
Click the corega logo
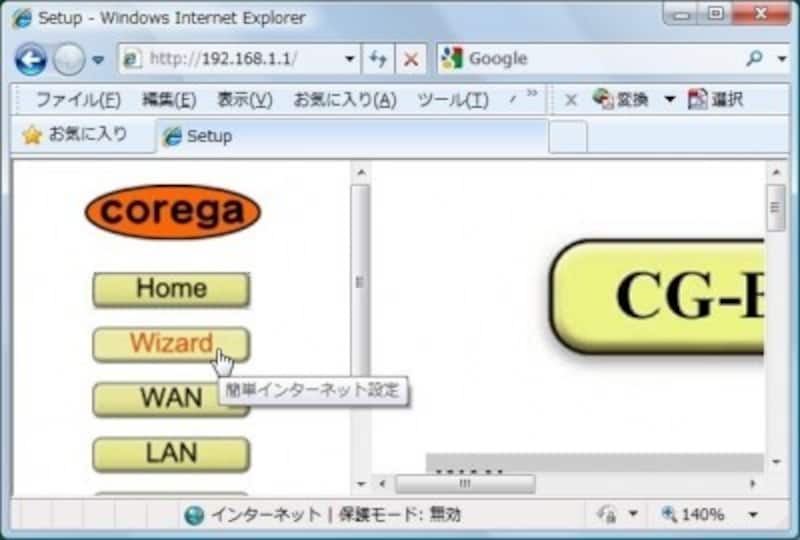coord(172,211)
